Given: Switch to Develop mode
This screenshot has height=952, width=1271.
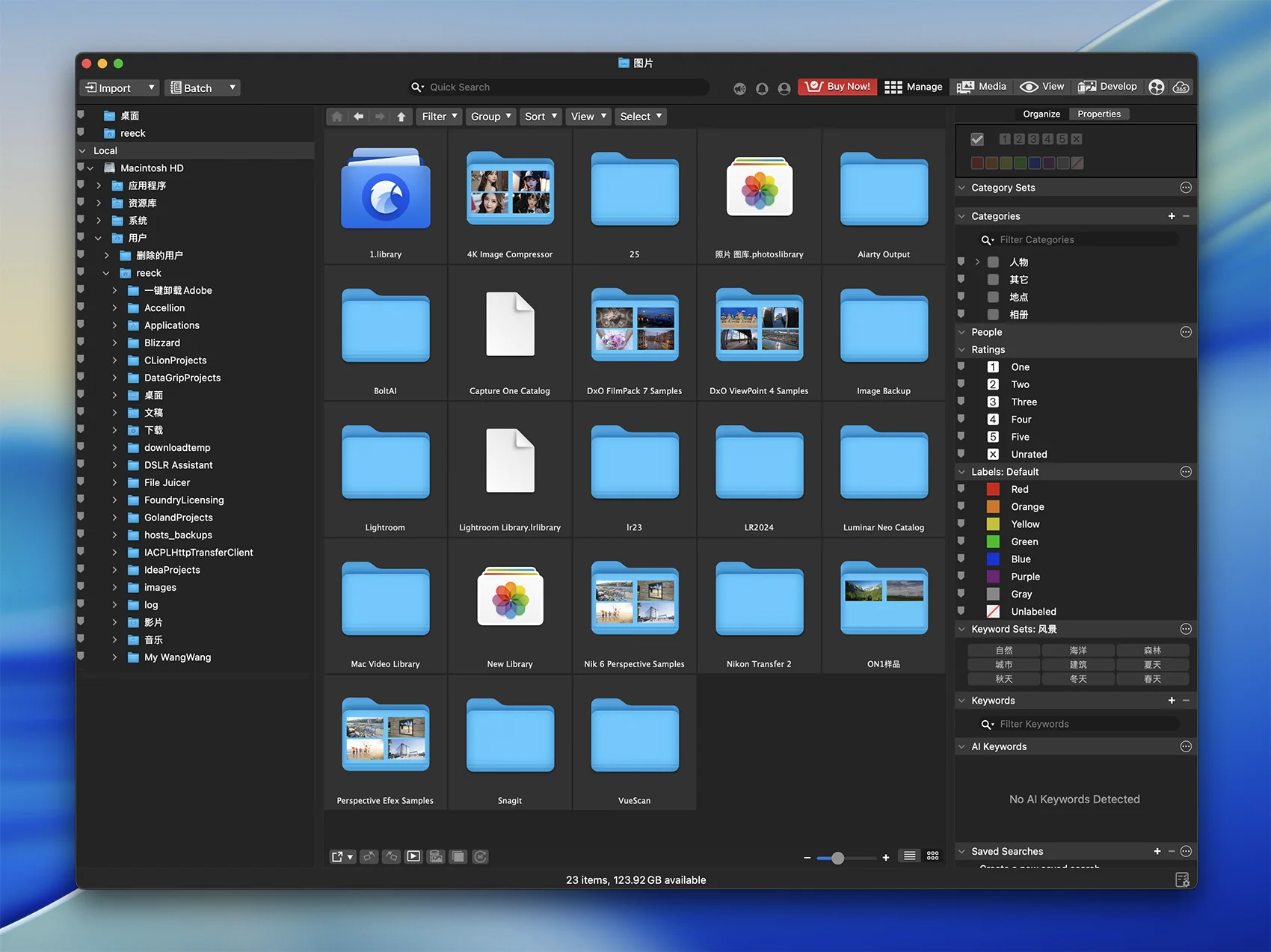Looking at the screenshot, I should click(x=1107, y=87).
